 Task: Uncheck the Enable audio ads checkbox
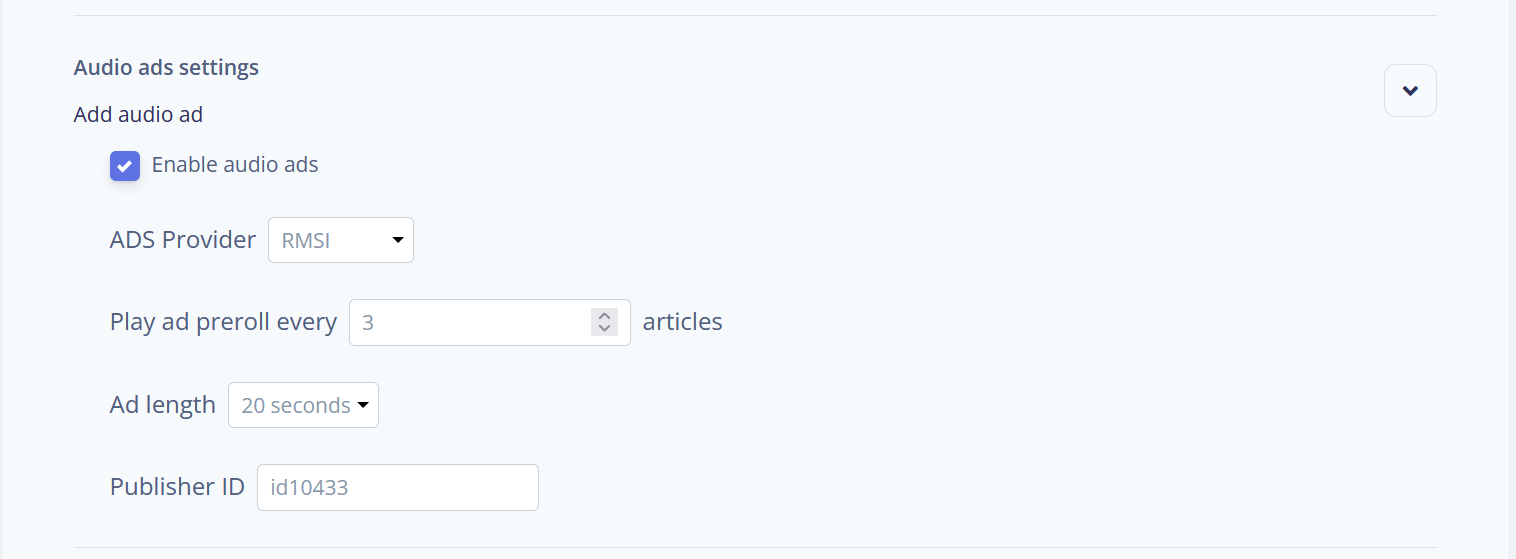[x=125, y=166]
